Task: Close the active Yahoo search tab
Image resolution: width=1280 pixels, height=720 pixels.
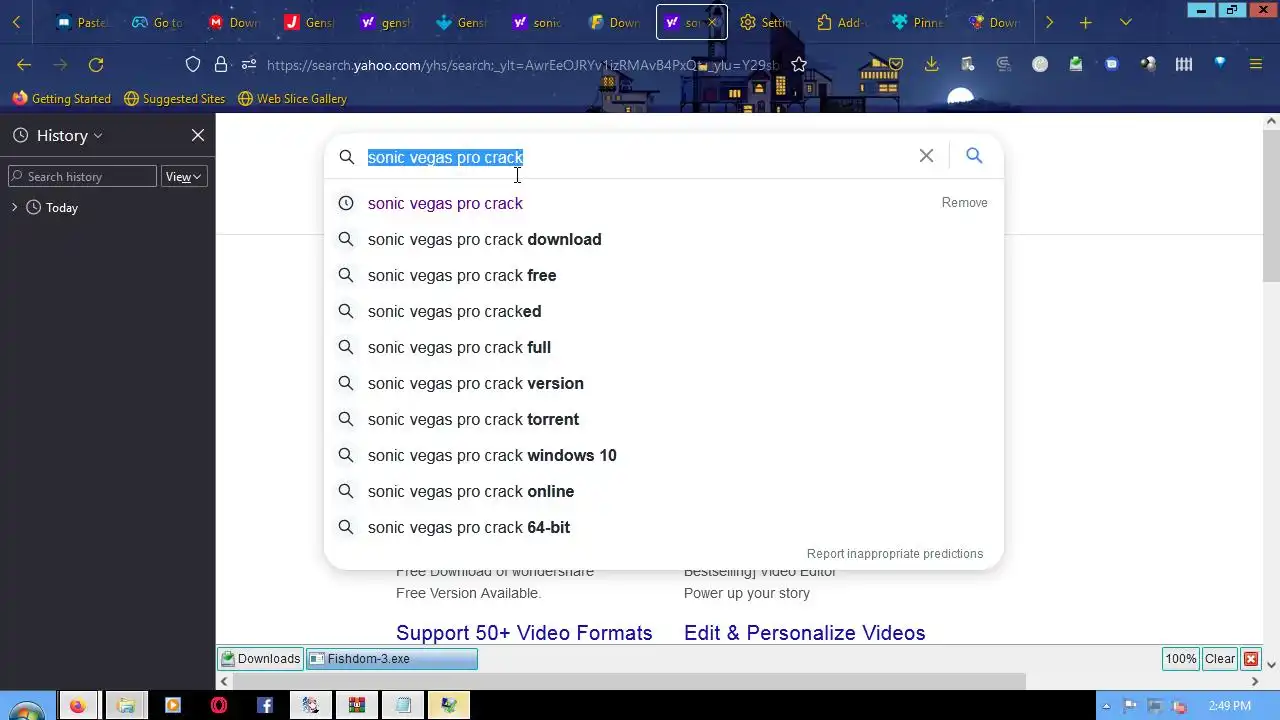Action: click(712, 22)
